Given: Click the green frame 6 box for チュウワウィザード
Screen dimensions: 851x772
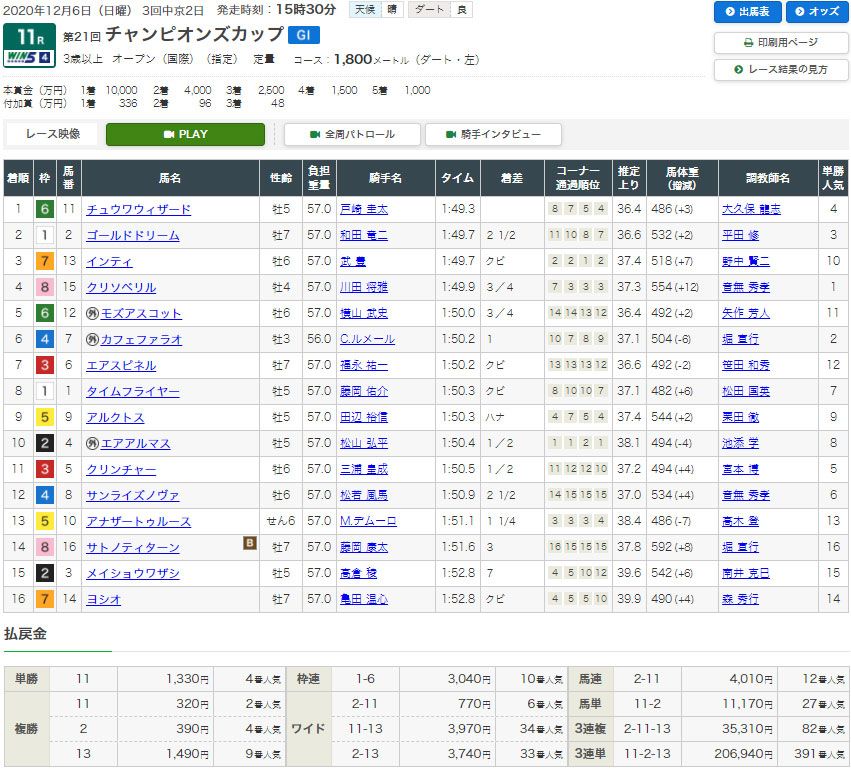Looking at the screenshot, I should click(x=44, y=210).
